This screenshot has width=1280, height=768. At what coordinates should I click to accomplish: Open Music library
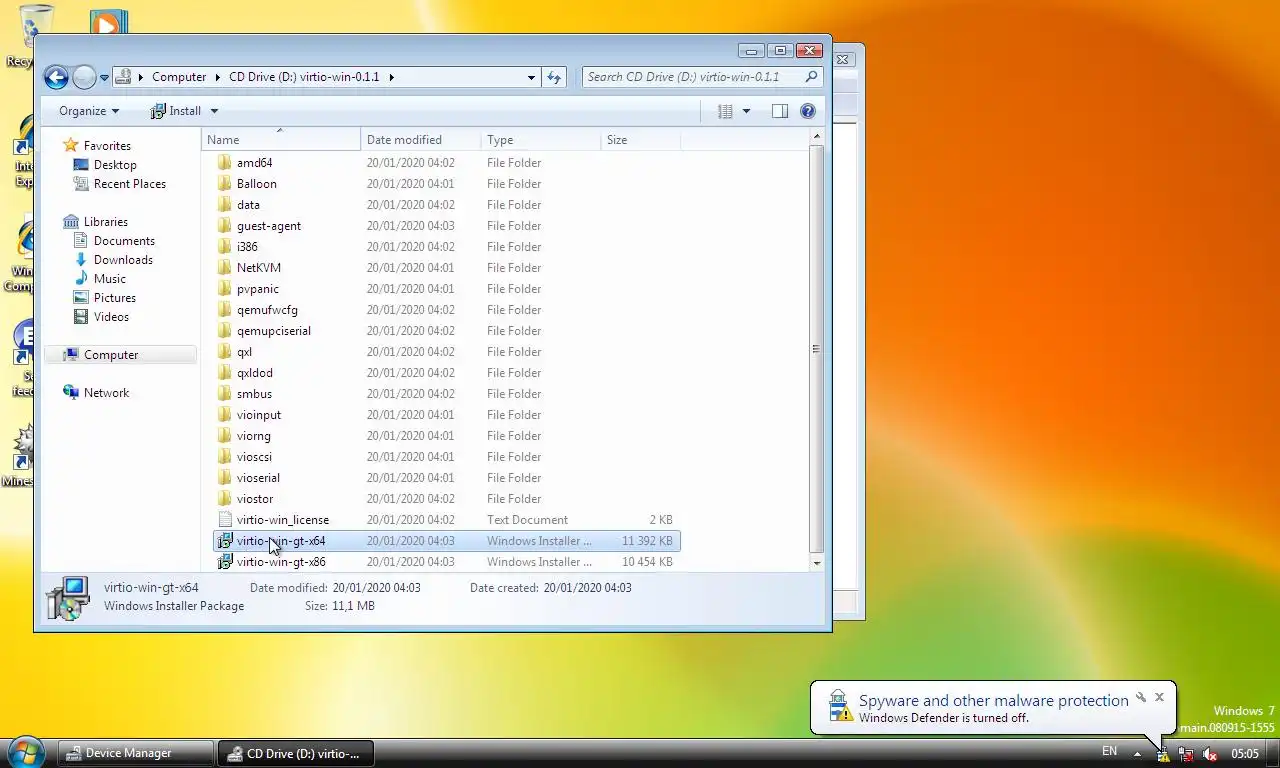pos(109,279)
